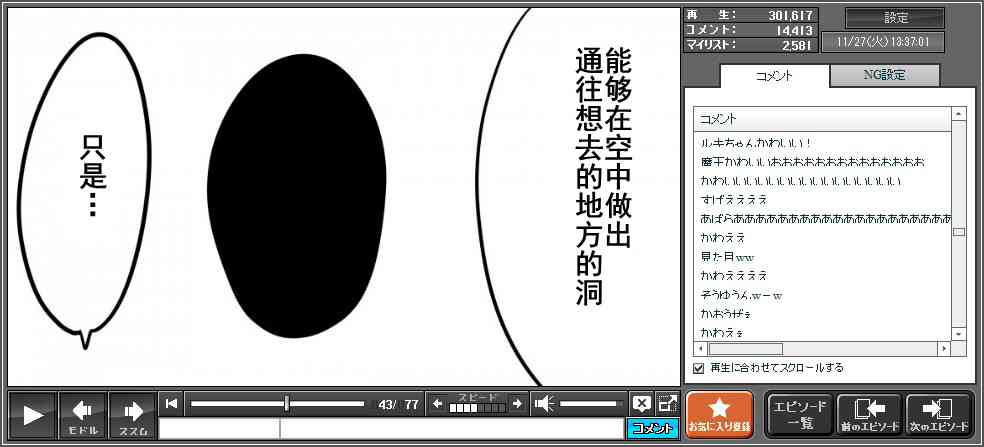Go to the next episode (次のエピソード)
The height and width of the screenshot is (447, 984).
click(x=938, y=415)
